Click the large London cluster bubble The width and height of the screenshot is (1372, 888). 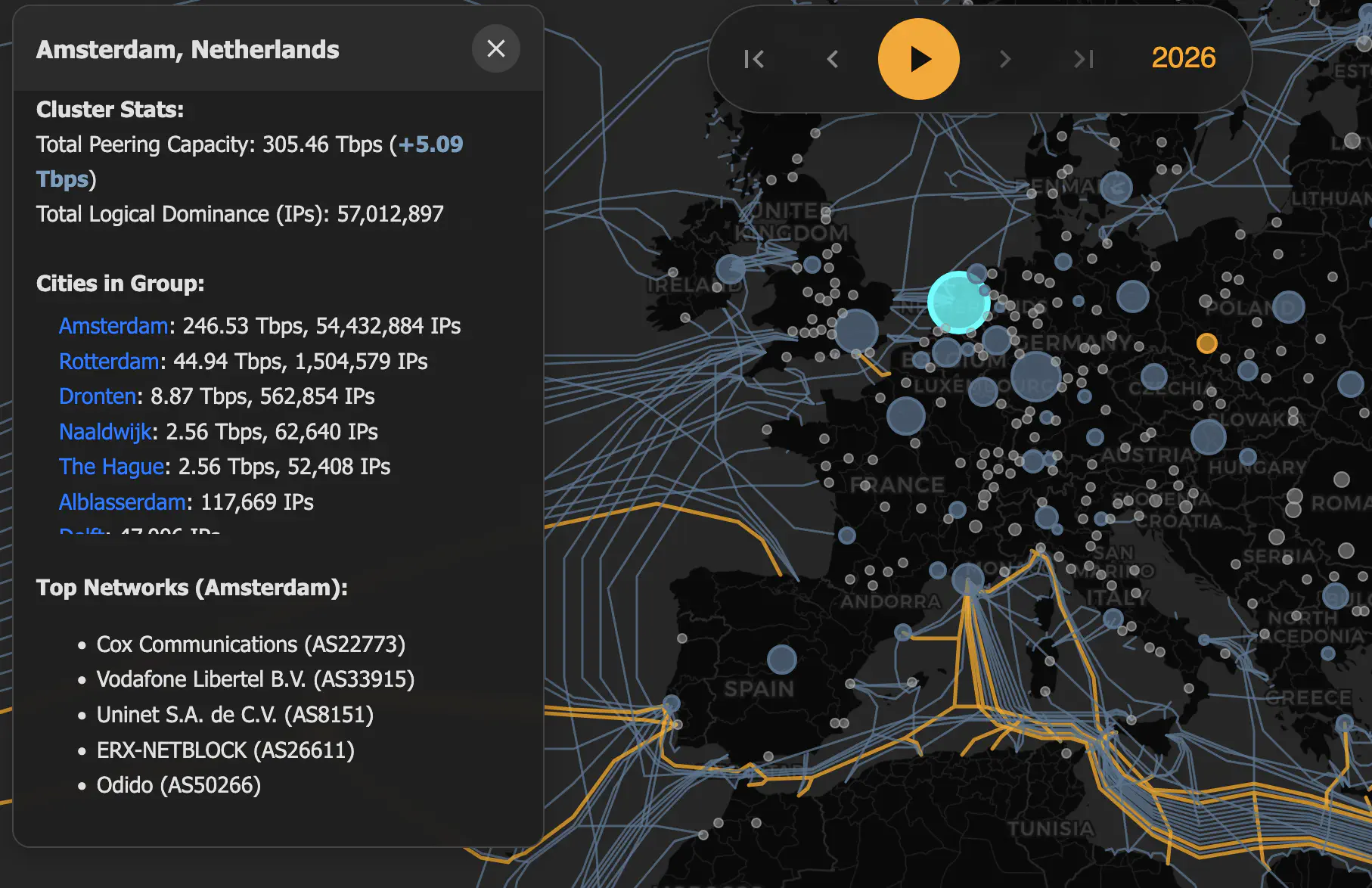tap(856, 331)
